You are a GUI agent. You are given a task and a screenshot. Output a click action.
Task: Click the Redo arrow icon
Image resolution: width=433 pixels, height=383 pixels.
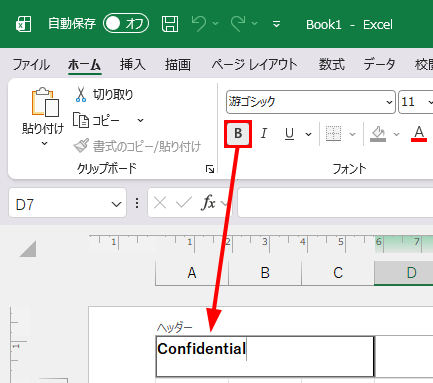point(238,24)
